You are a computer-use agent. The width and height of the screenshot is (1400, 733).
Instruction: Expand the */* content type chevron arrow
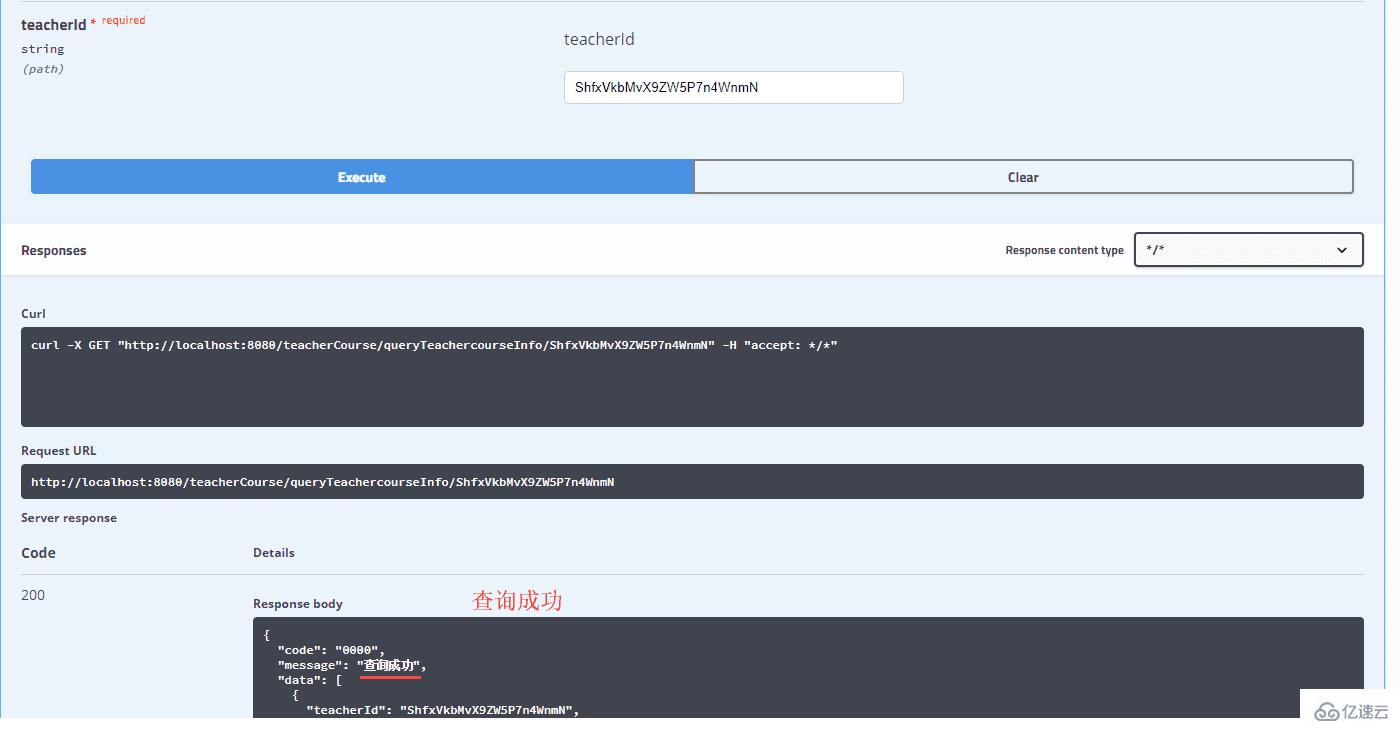pyautogui.click(x=1342, y=250)
